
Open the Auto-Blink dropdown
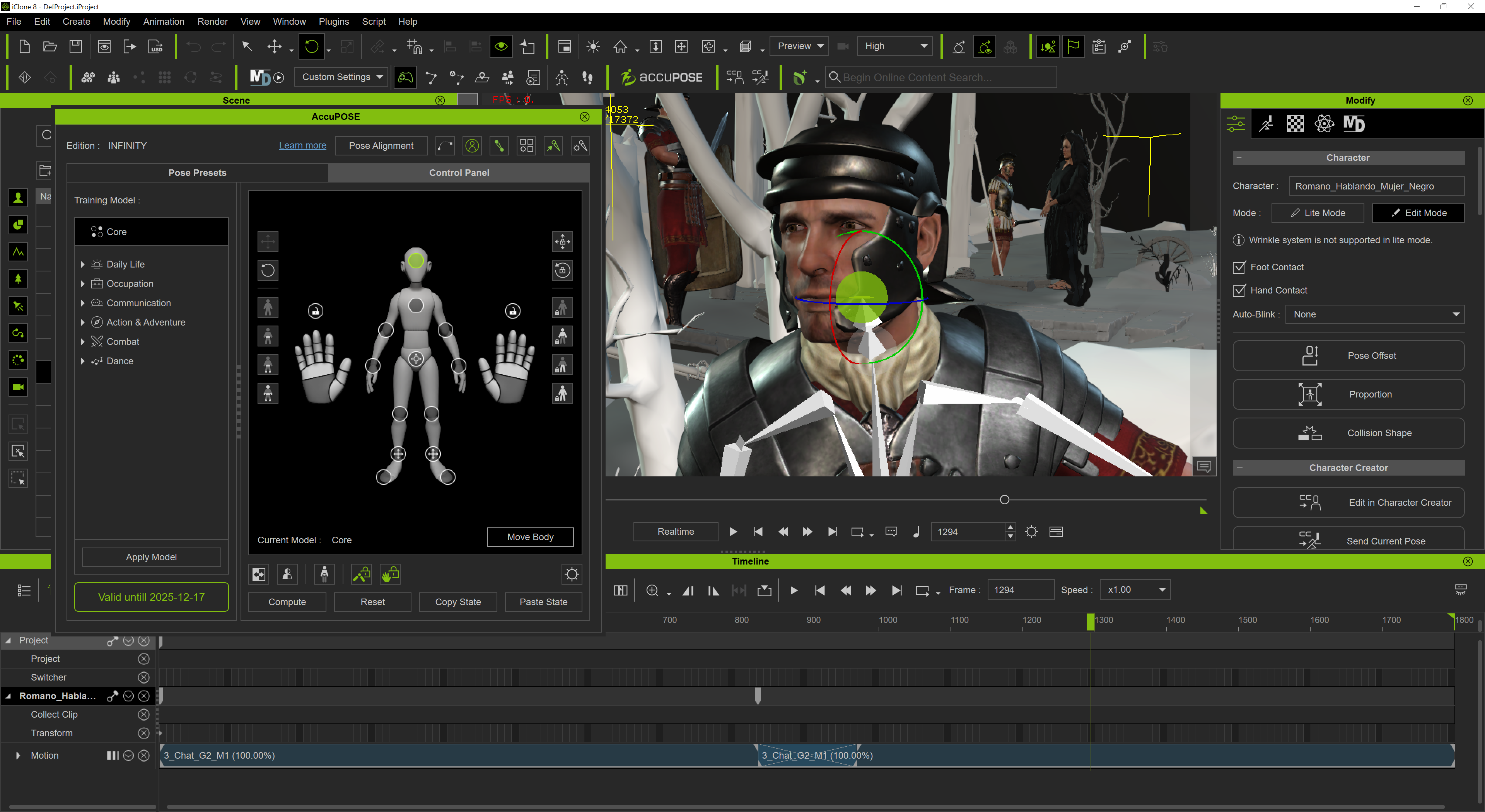click(1374, 314)
